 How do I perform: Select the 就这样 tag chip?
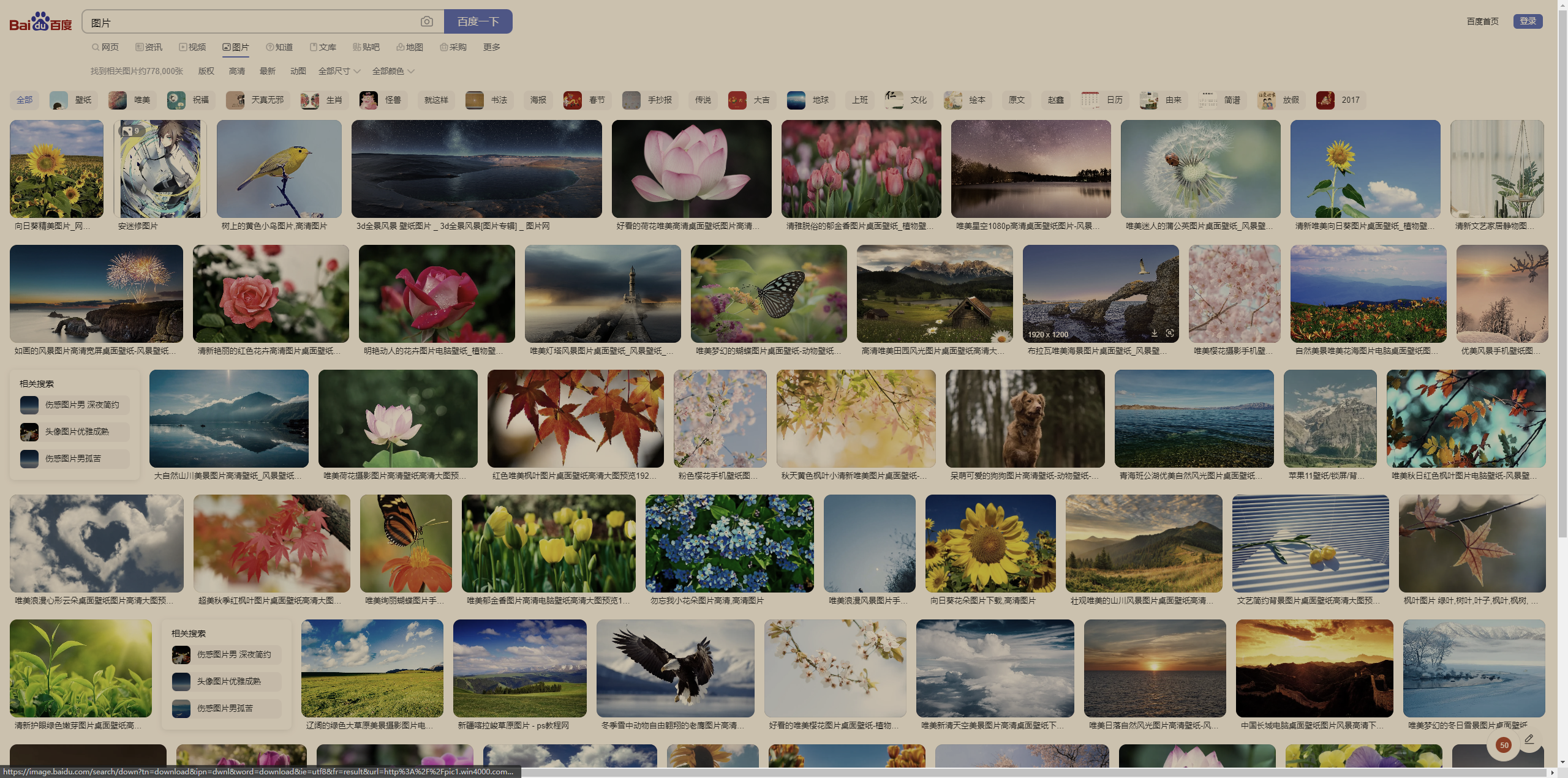click(x=436, y=100)
